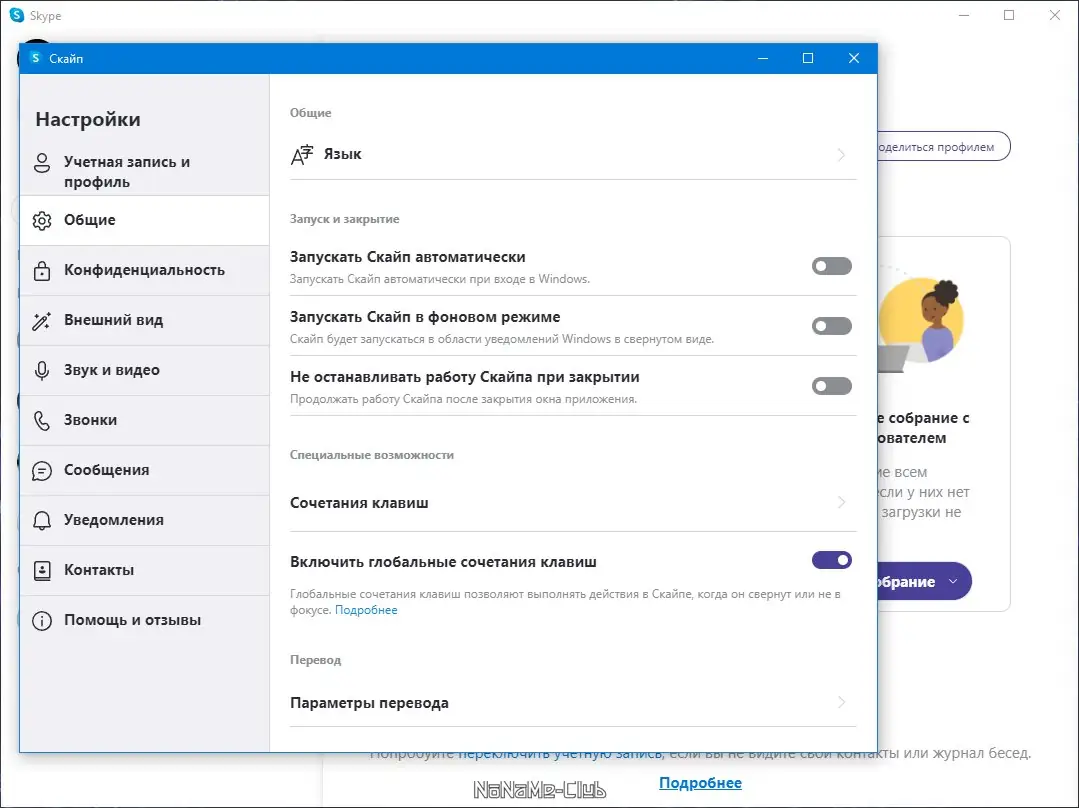Maximize the Скайп settings window
Screen dimensions: 1079x808
click(808, 59)
